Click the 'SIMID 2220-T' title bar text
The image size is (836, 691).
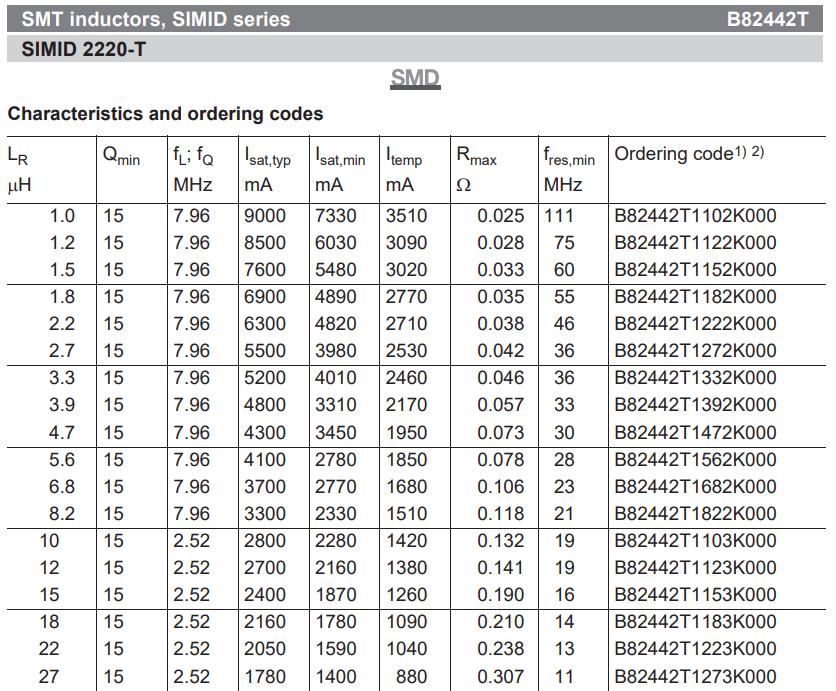(83, 50)
